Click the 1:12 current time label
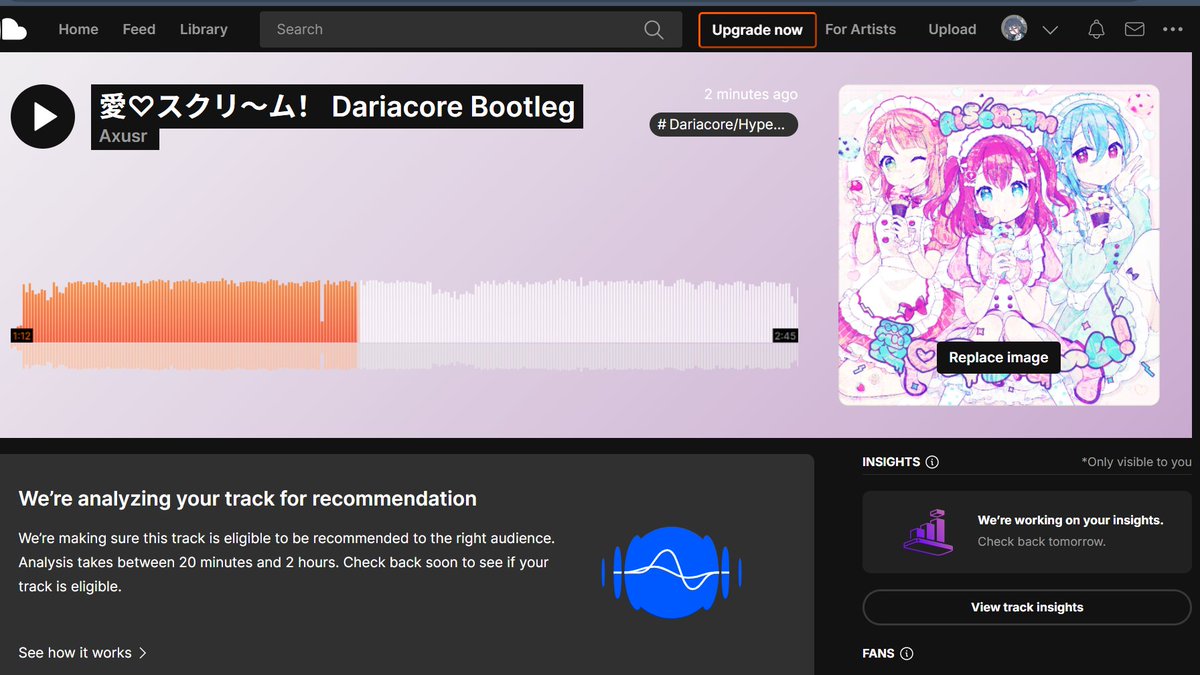The image size is (1200, 675). click(x=21, y=336)
